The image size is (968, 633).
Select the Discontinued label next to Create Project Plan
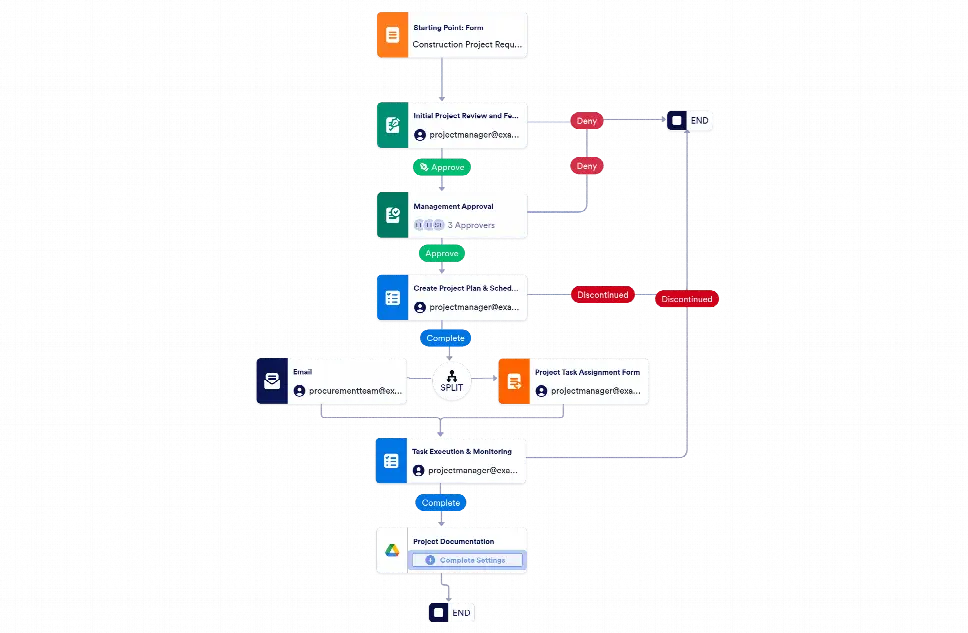point(603,295)
